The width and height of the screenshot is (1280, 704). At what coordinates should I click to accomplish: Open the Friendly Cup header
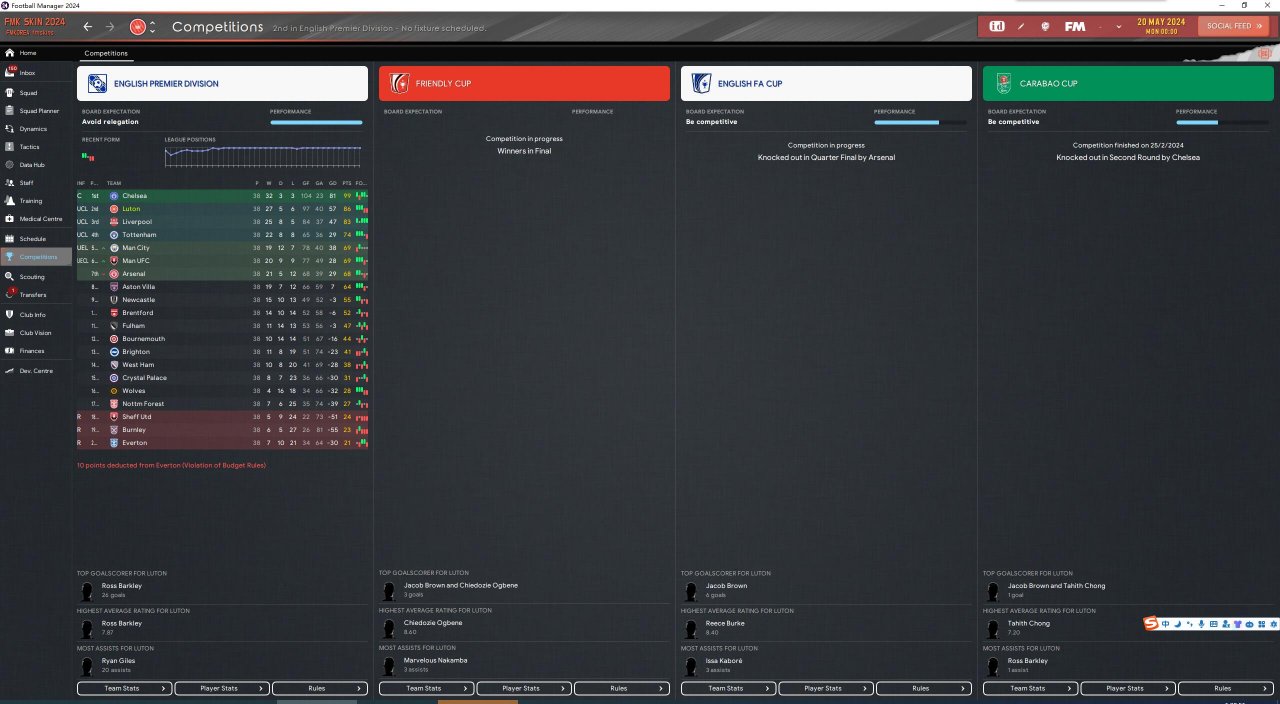click(x=524, y=83)
